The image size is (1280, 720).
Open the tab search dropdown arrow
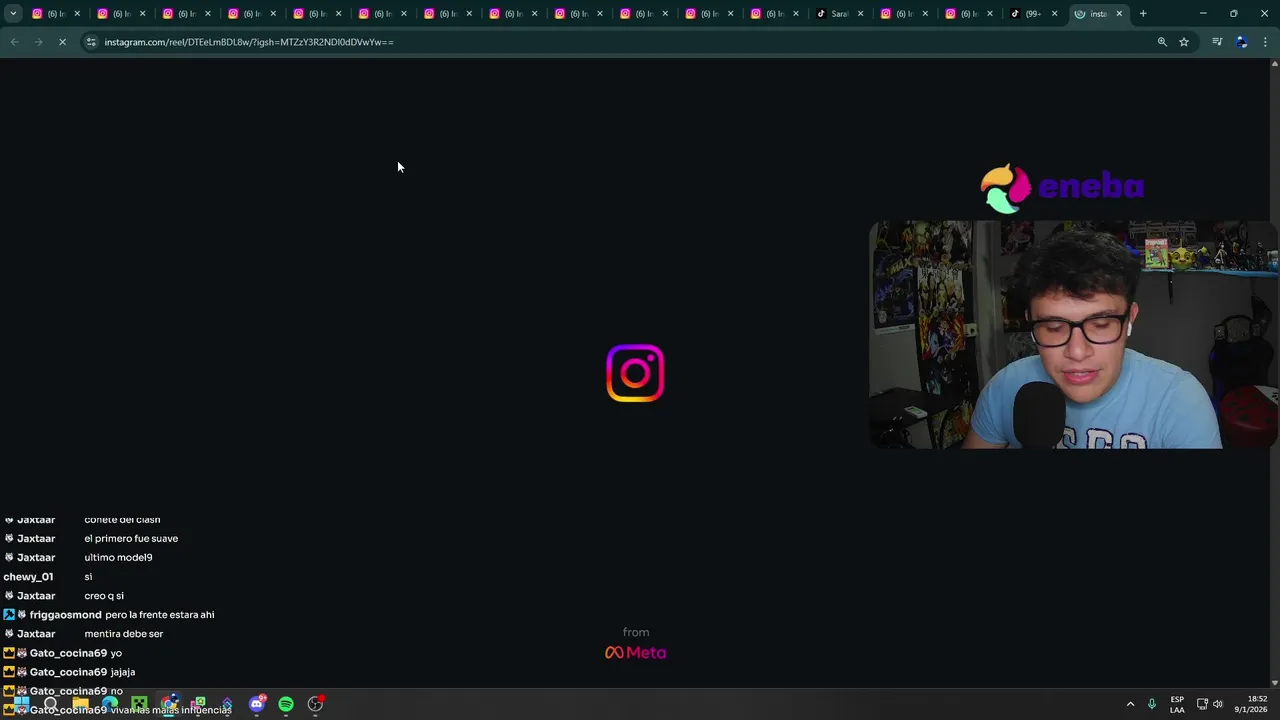coord(13,14)
